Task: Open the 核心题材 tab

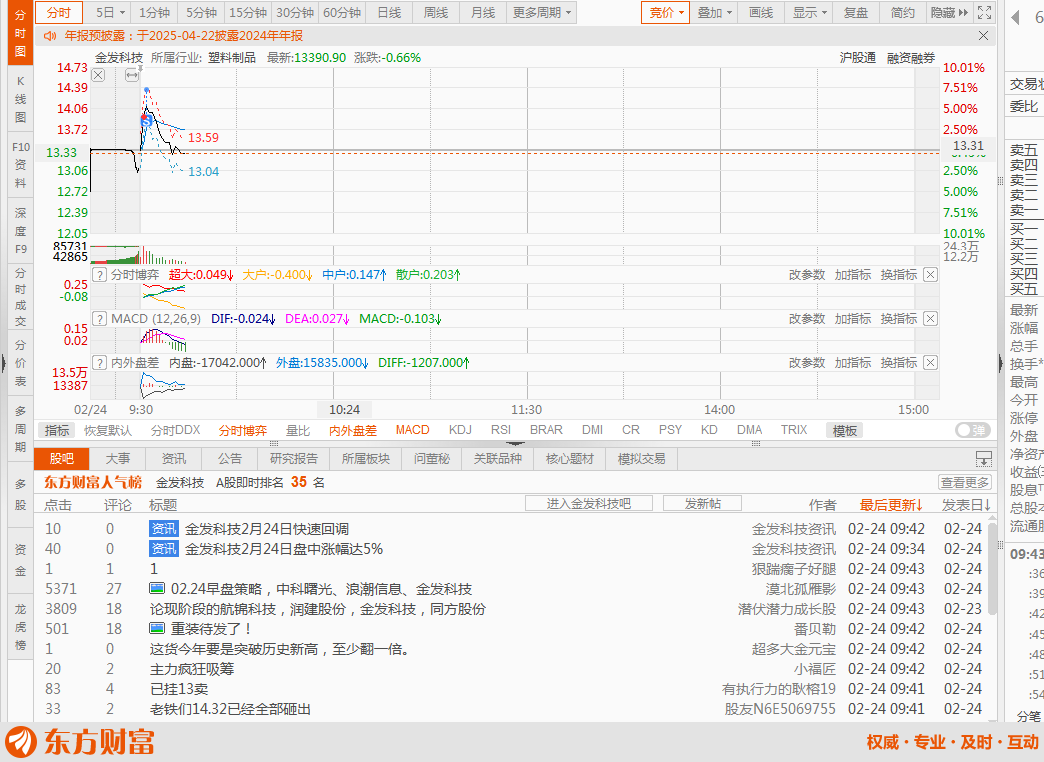Action: [569, 459]
